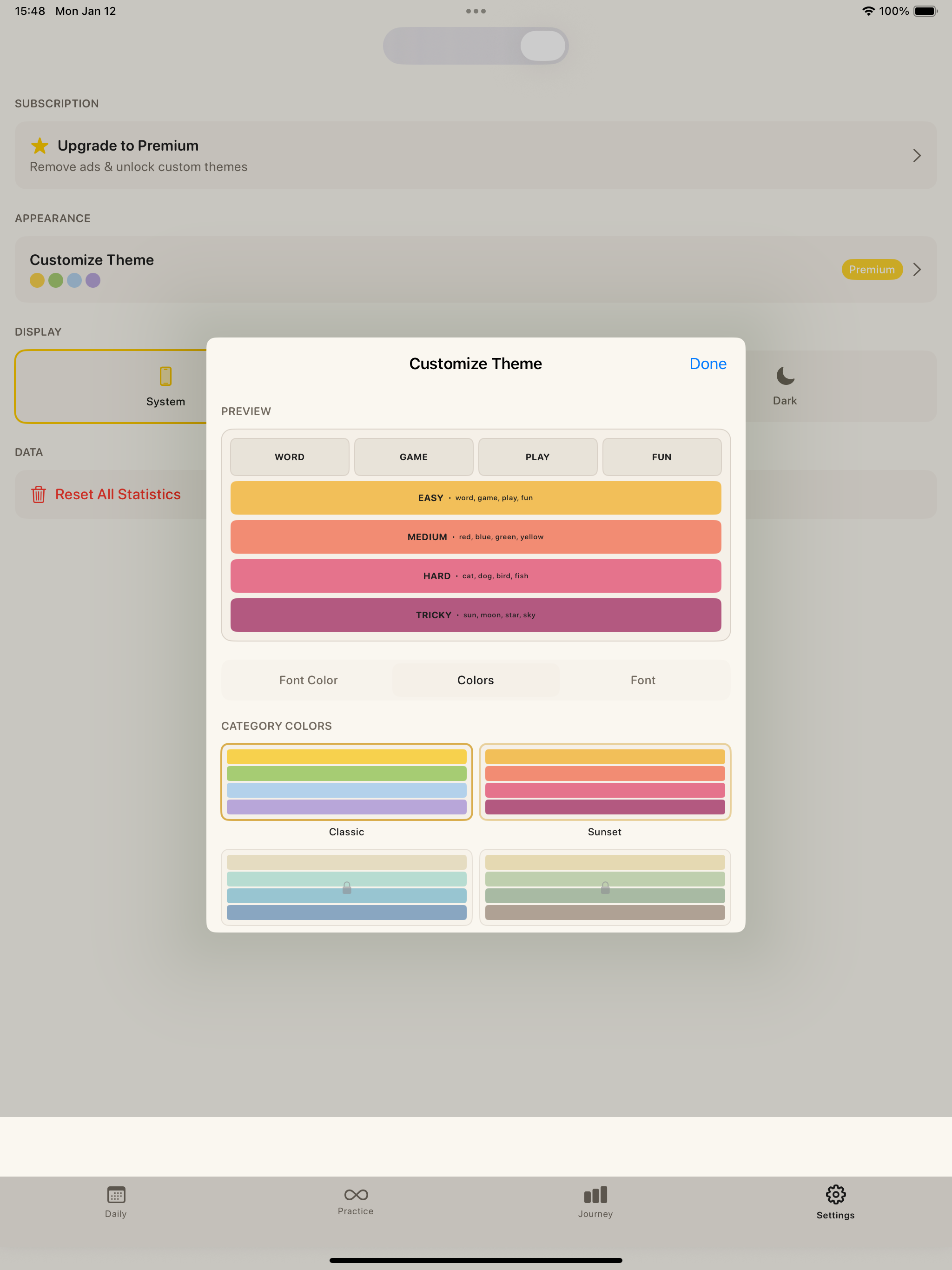The width and height of the screenshot is (952, 1270).
Task: Tap the blue dot under Customize Theme
Action: click(x=74, y=280)
